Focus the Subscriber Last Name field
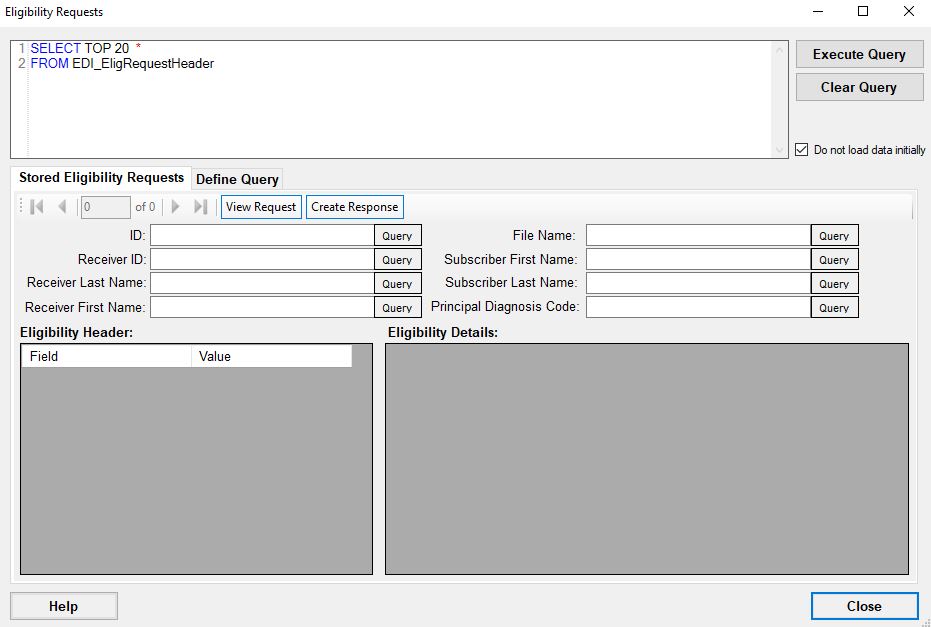 pyautogui.click(x=698, y=283)
